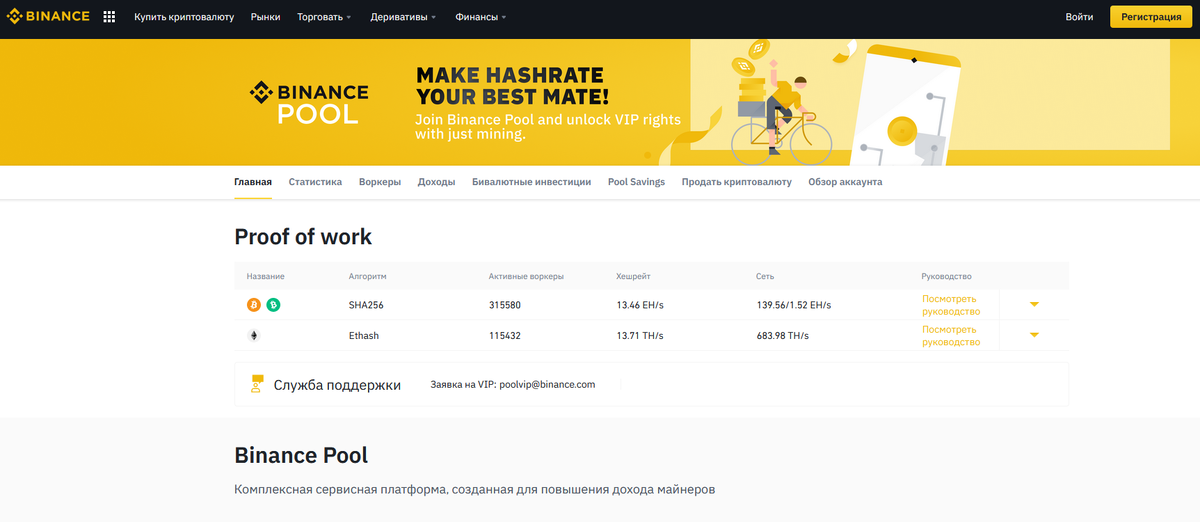The image size is (1200, 522).
Task: Click the Хешрейт column header
Action: click(634, 276)
